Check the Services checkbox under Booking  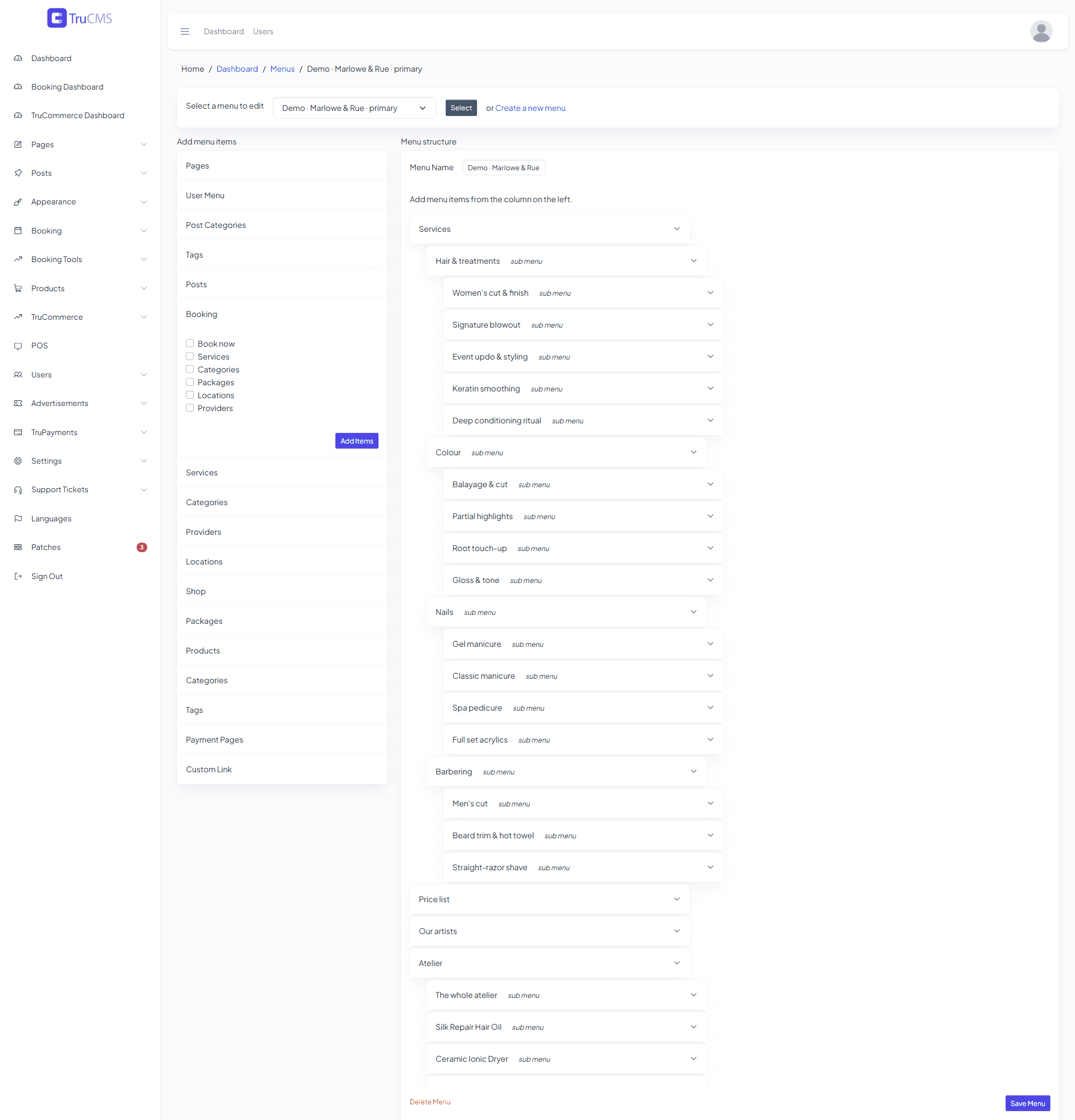190,357
